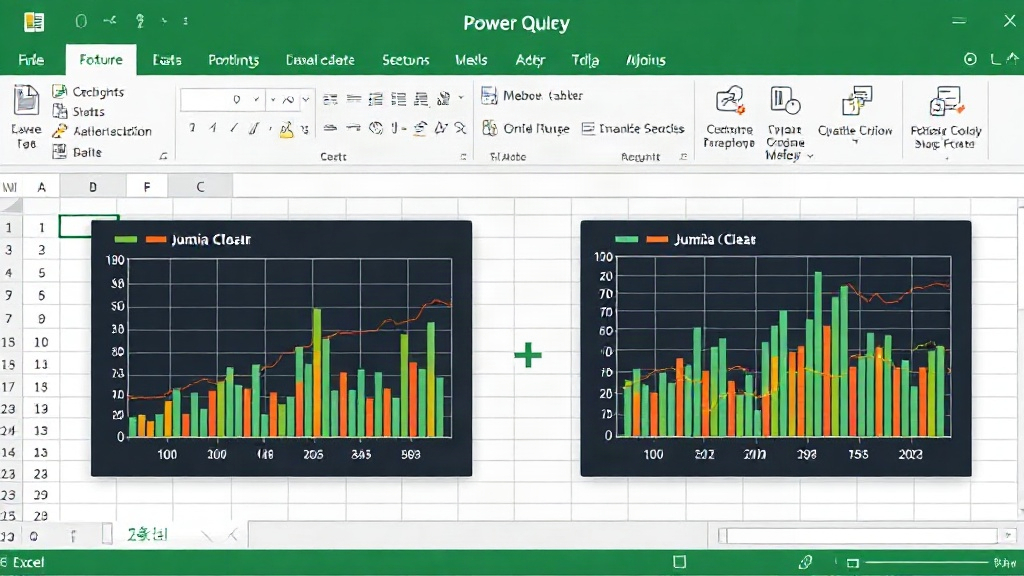
Task: Switch to the Daval cdate ribbon tab
Action: click(320, 60)
